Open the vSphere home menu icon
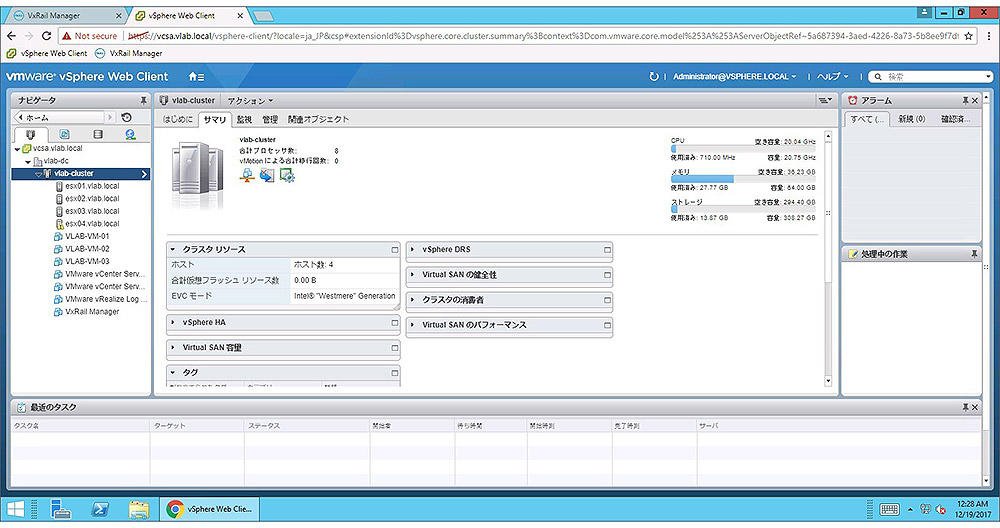Screen dimensions: 1000x528 [x=196, y=77]
